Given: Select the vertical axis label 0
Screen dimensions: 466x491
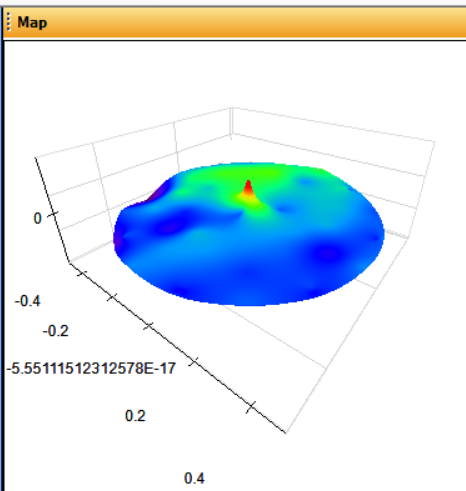Looking at the screenshot, I should point(37,218).
